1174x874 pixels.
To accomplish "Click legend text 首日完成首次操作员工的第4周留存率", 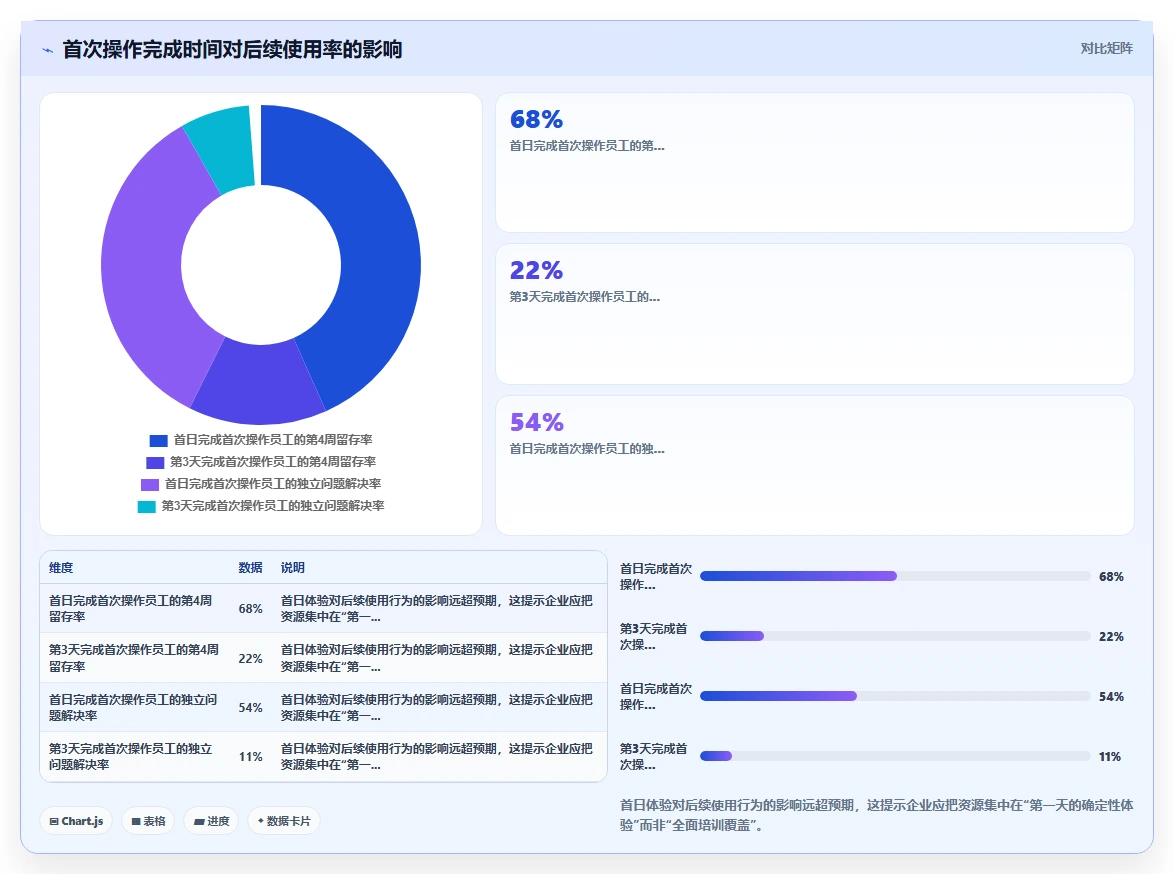I will pyautogui.click(x=273, y=440).
